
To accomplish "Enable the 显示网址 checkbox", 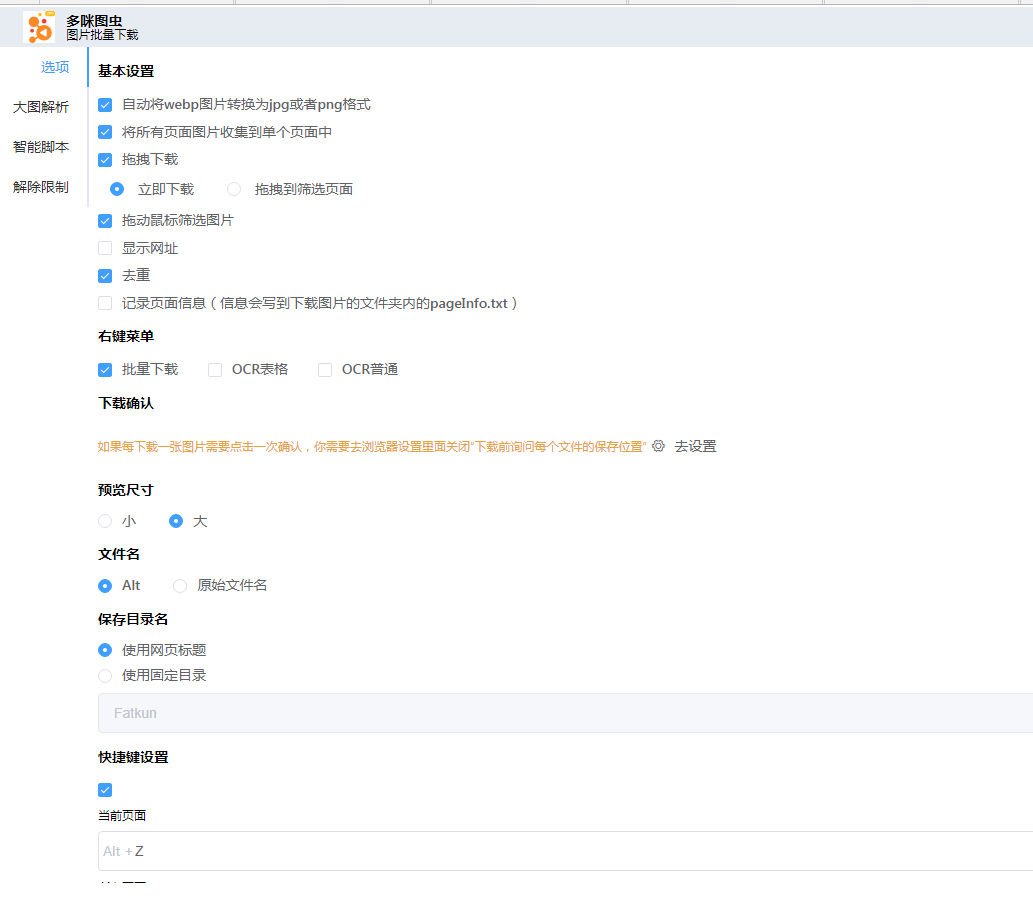I will pos(105,248).
